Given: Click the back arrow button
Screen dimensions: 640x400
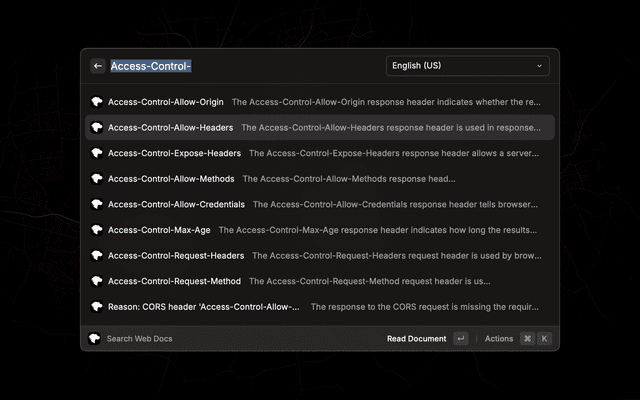Looking at the screenshot, I should point(98,66).
